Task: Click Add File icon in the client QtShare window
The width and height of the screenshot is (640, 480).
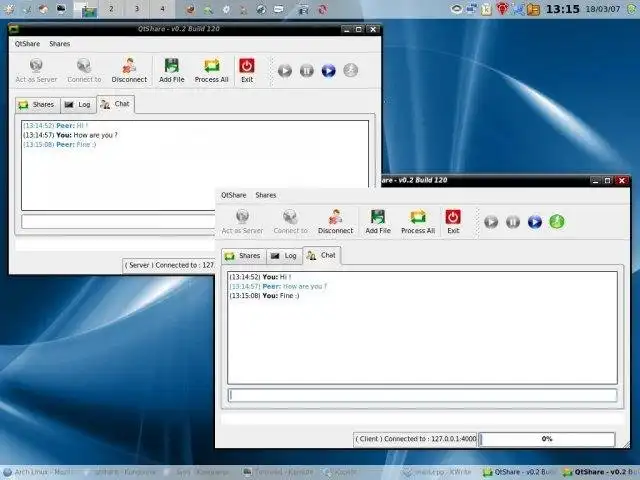Action: point(378,217)
